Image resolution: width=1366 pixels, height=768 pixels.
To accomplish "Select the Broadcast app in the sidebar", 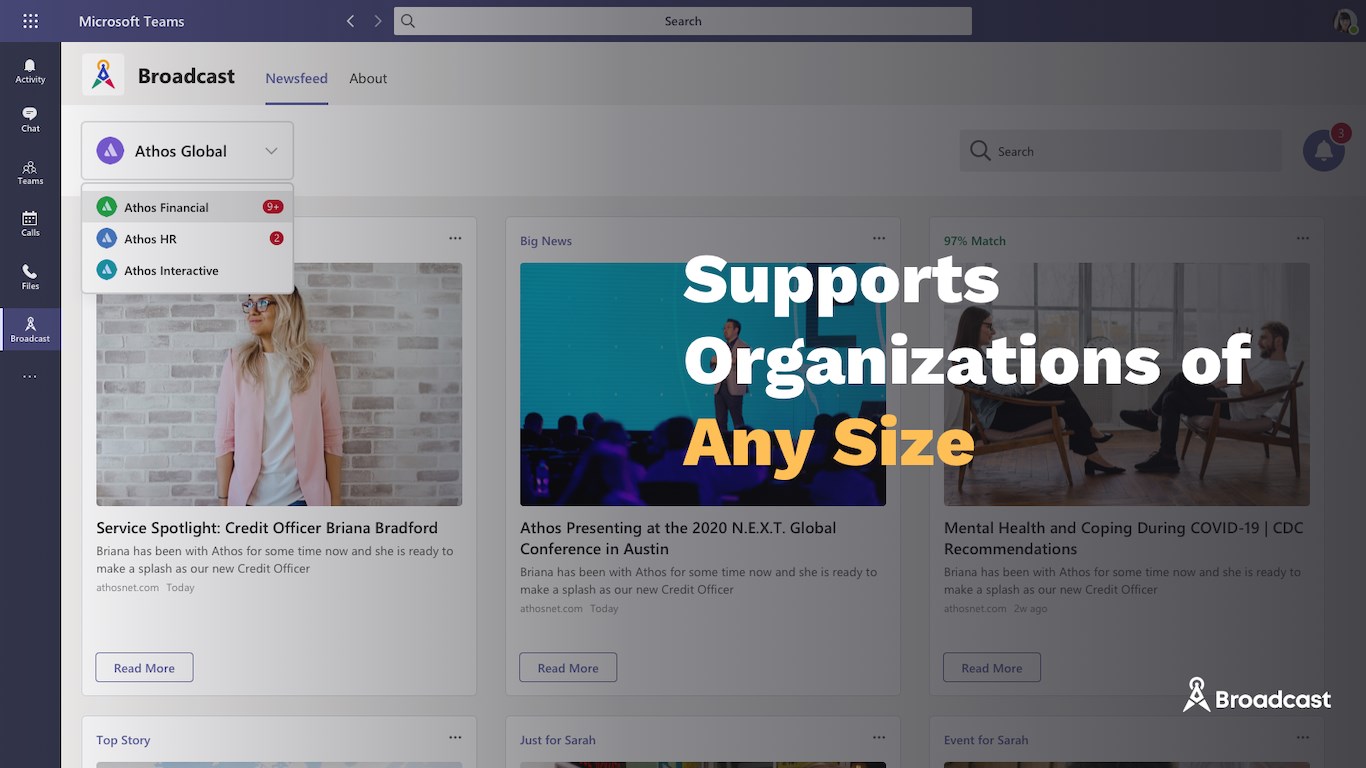I will [30, 329].
